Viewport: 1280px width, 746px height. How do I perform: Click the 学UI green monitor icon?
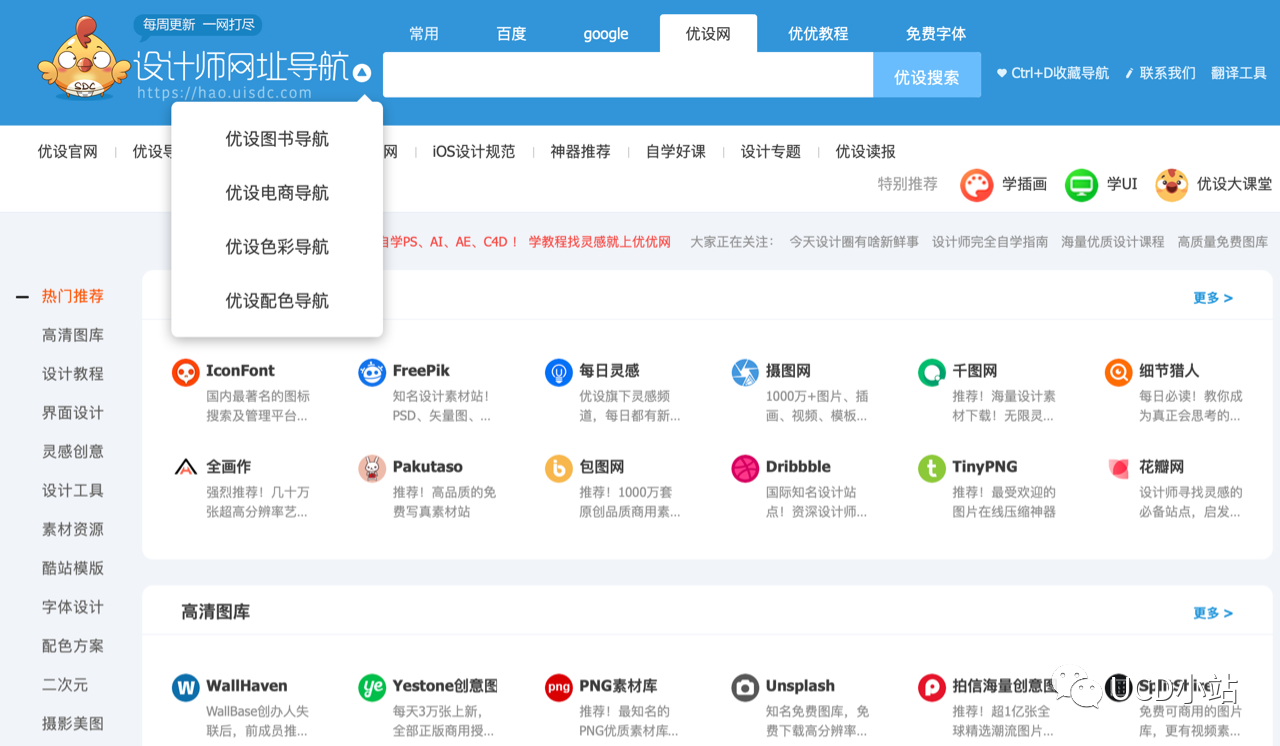click(x=1081, y=185)
